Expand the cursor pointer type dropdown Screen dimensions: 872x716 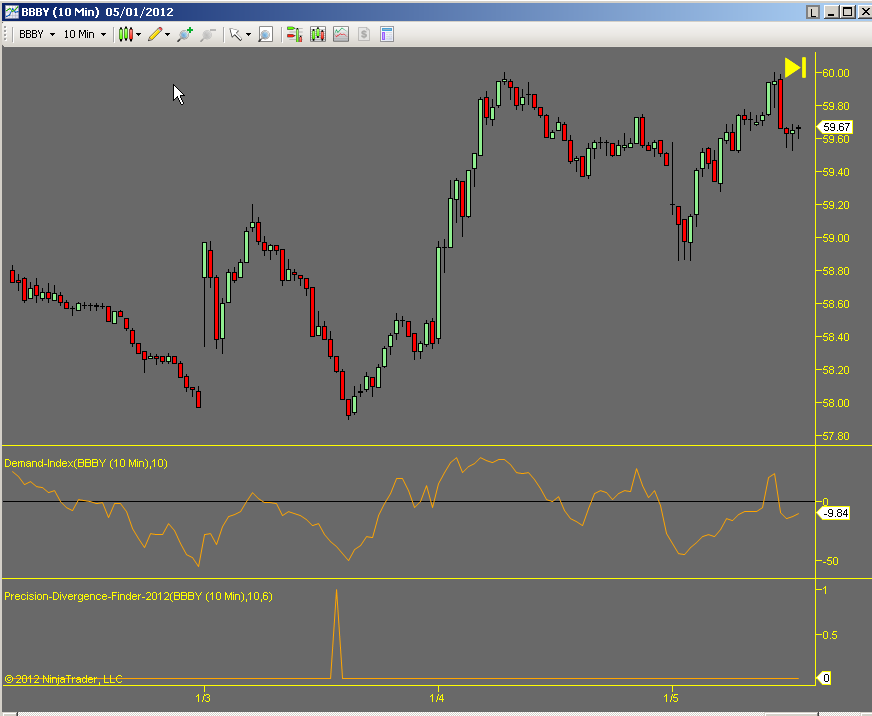pyautogui.click(x=248, y=34)
